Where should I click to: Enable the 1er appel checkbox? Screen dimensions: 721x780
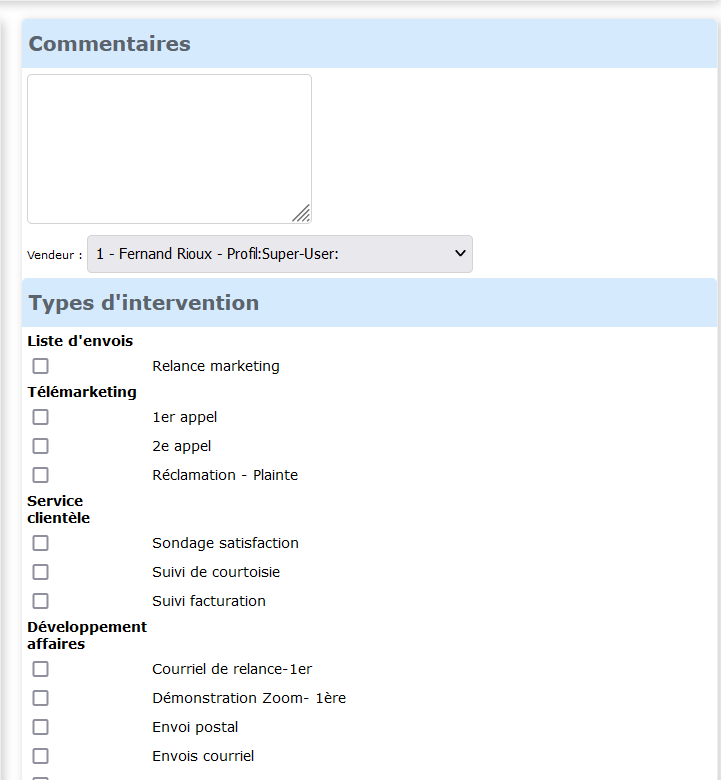click(40, 417)
